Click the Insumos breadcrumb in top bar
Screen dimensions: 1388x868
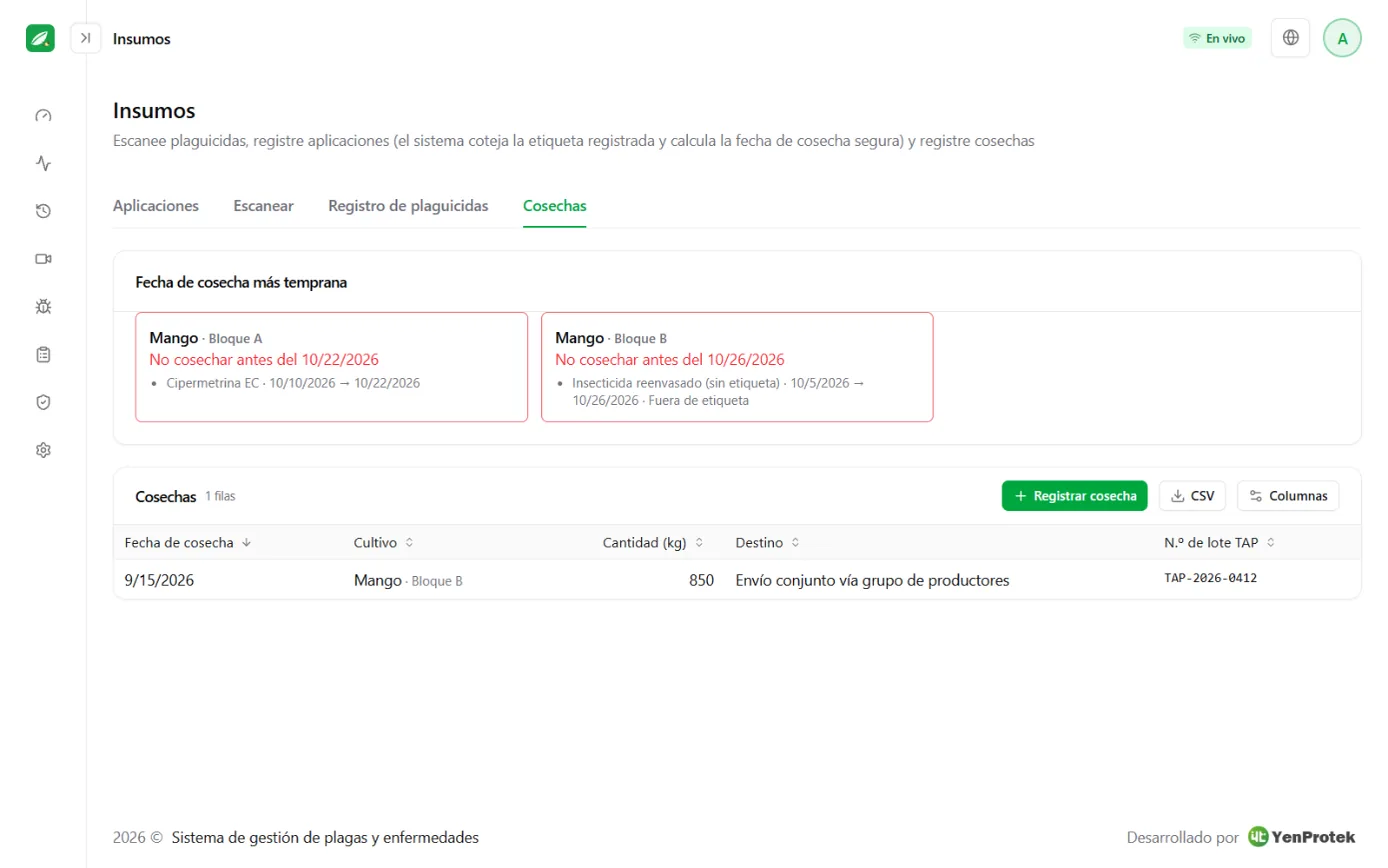142,39
